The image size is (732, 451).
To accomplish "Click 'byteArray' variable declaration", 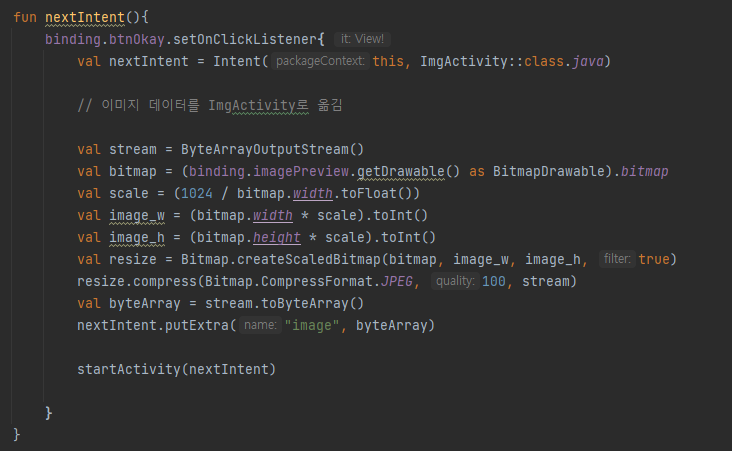I will point(144,303).
